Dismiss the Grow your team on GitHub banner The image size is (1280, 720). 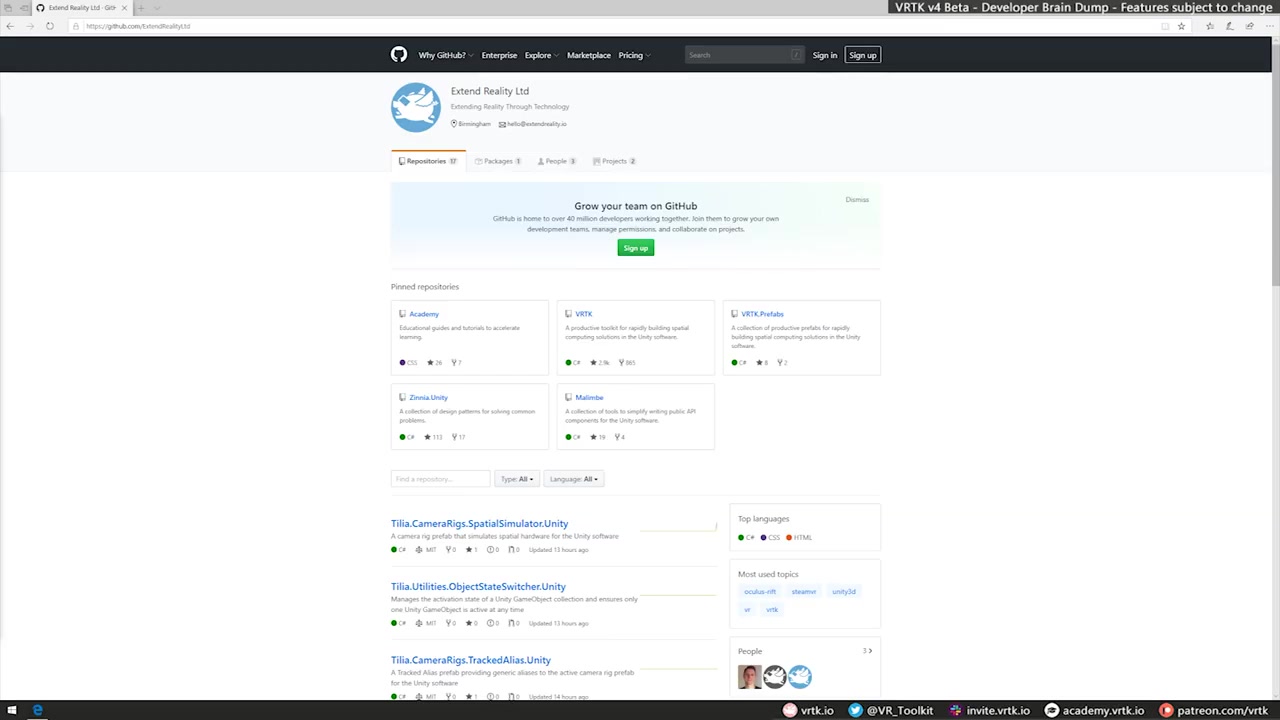[856, 199]
